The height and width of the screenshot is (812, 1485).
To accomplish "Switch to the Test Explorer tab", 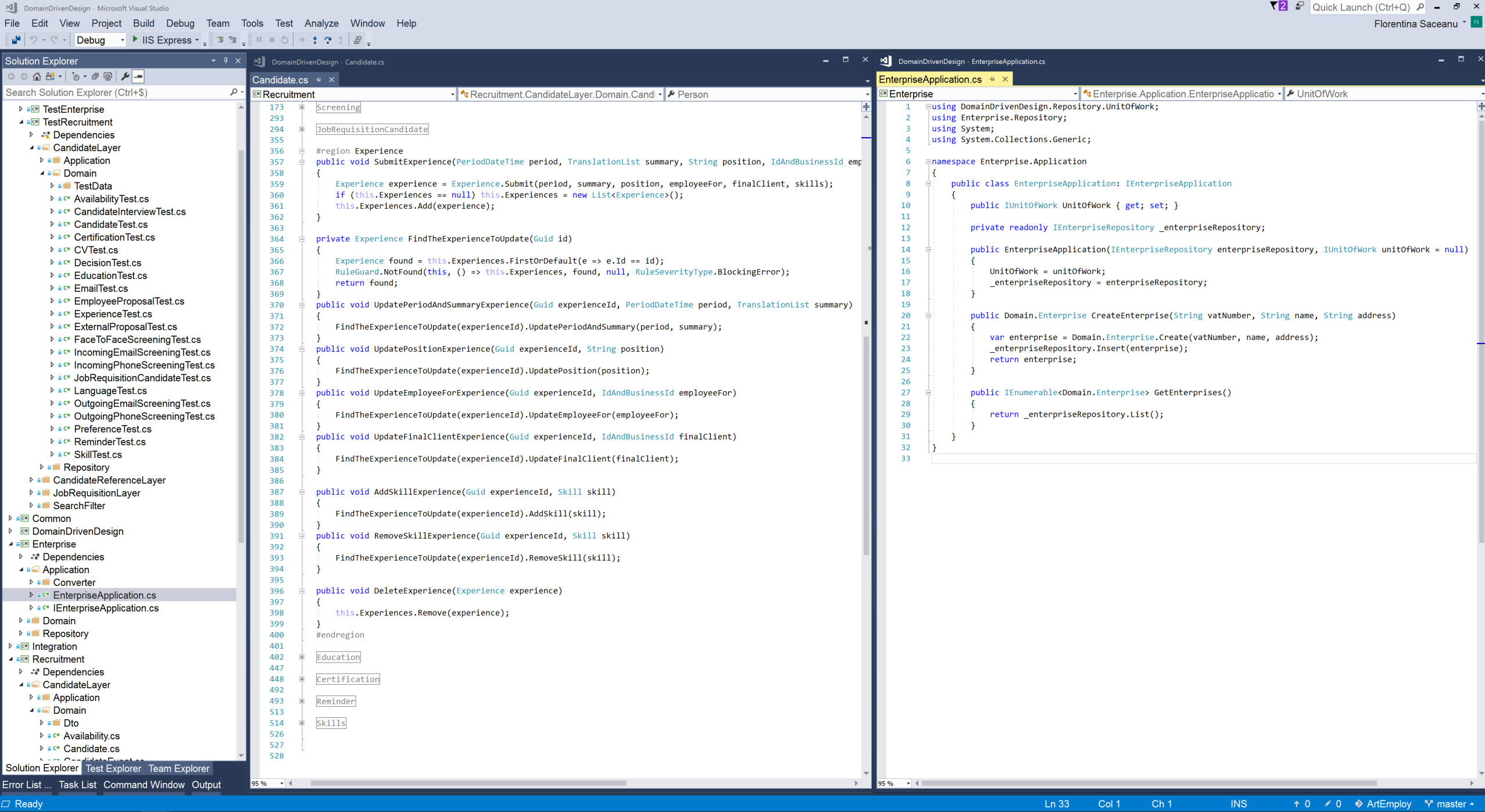I will pyautogui.click(x=113, y=768).
